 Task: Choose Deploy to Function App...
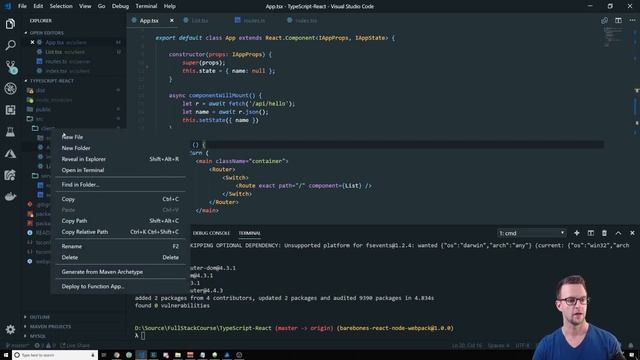[x=120, y=287]
